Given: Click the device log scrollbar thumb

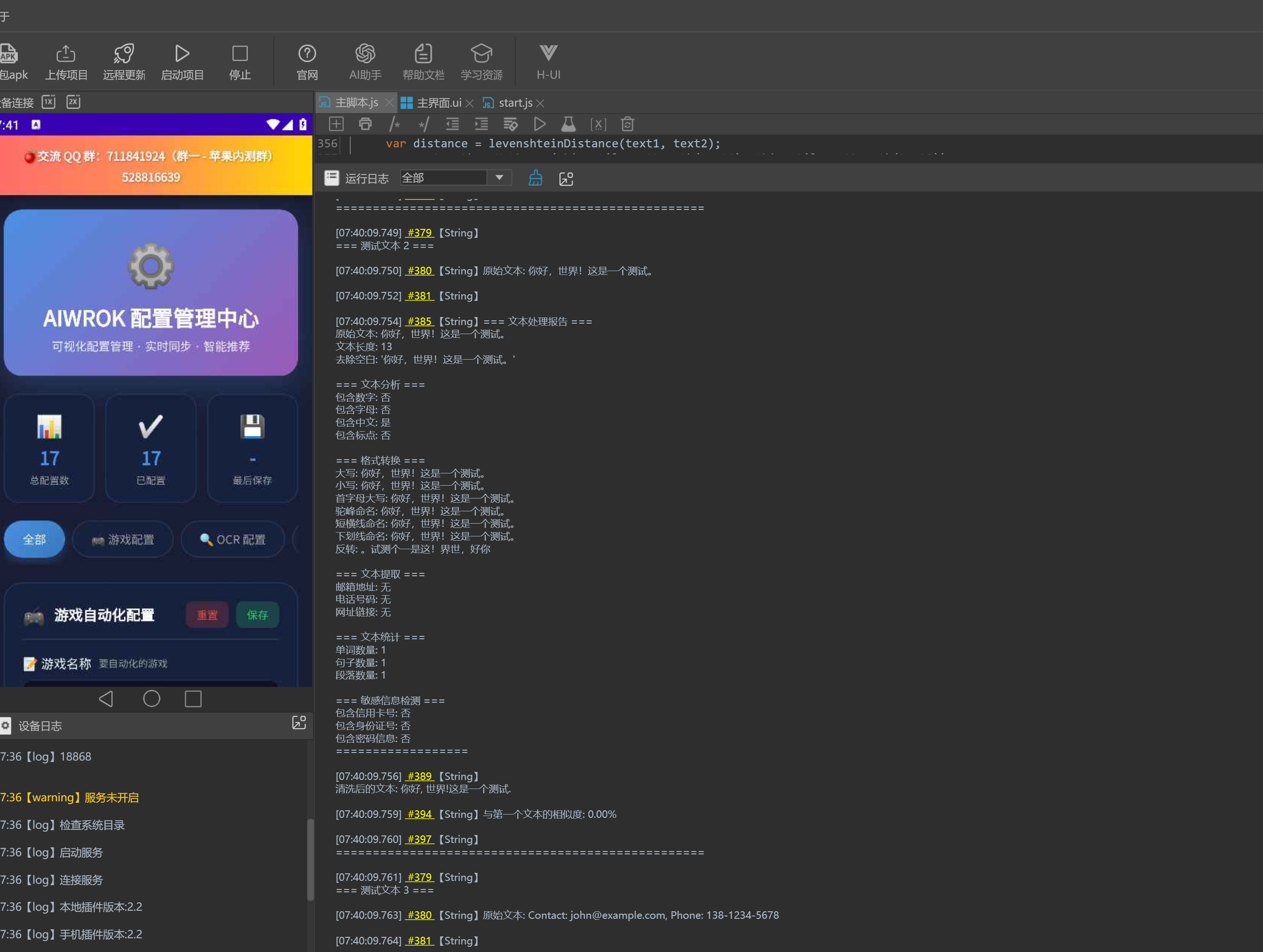Looking at the screenshot, I should click(311, 859).
